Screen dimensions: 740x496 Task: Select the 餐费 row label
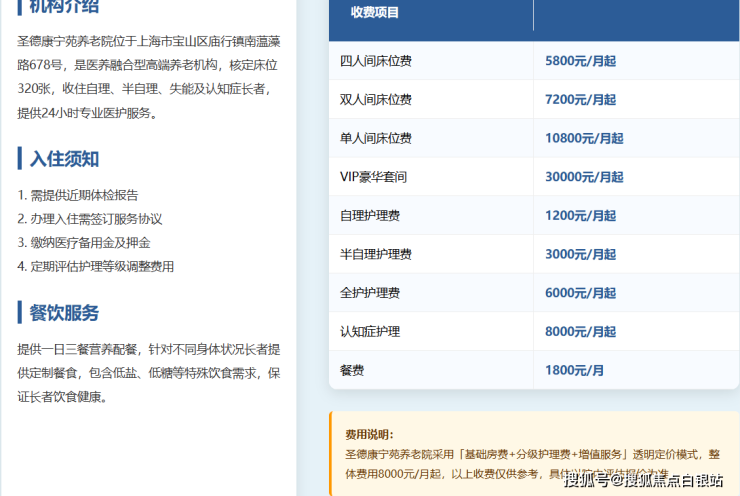(x=352, y=370)
